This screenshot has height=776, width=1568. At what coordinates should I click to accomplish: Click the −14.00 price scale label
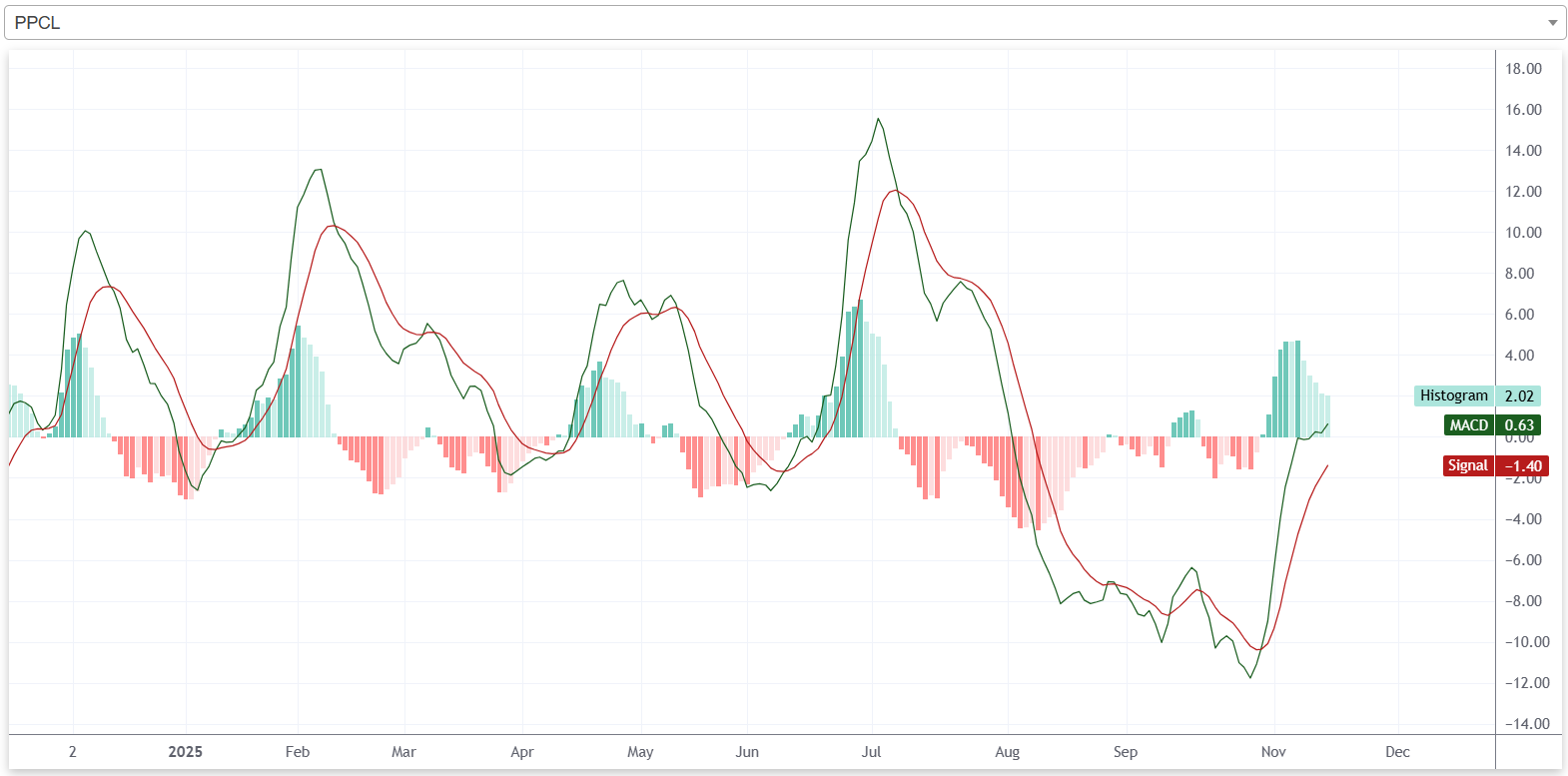(1527, 724)
